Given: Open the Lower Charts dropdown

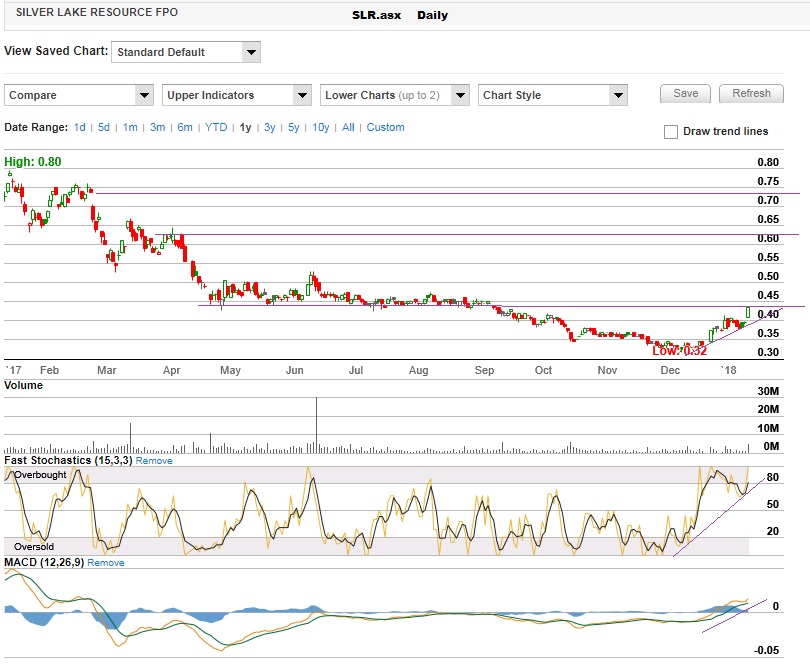Looking at the screenshot, I should point(395,96).
